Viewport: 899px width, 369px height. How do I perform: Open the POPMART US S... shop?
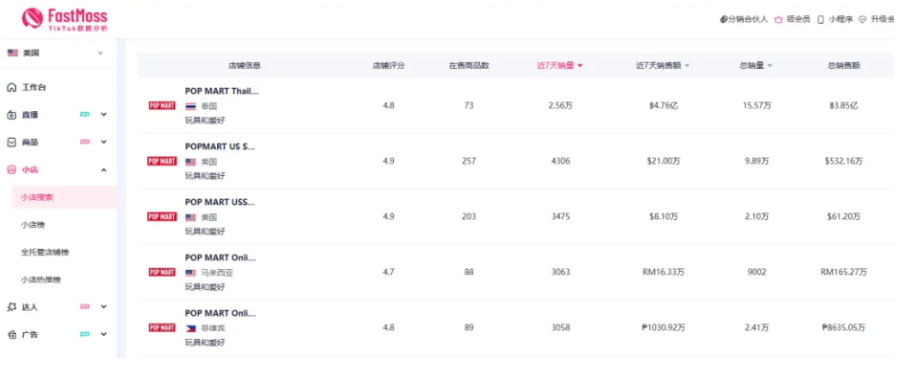(220, 147)
